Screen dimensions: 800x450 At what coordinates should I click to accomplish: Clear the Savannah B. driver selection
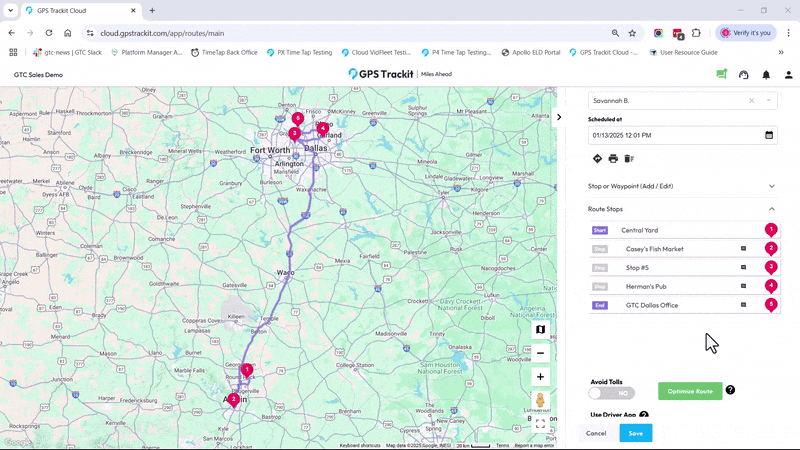[x=752, y=101]
